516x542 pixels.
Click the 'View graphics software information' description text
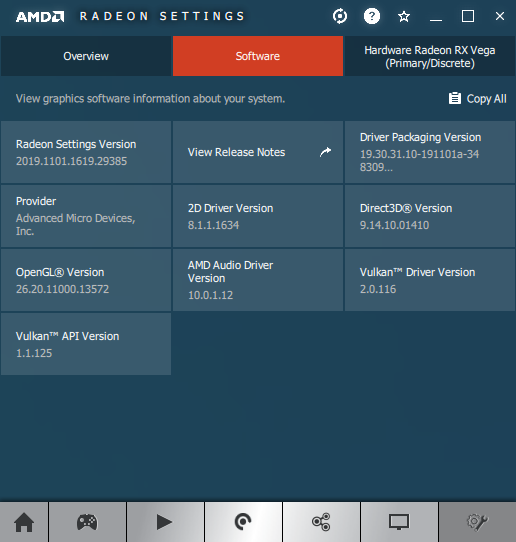[150, 99]
